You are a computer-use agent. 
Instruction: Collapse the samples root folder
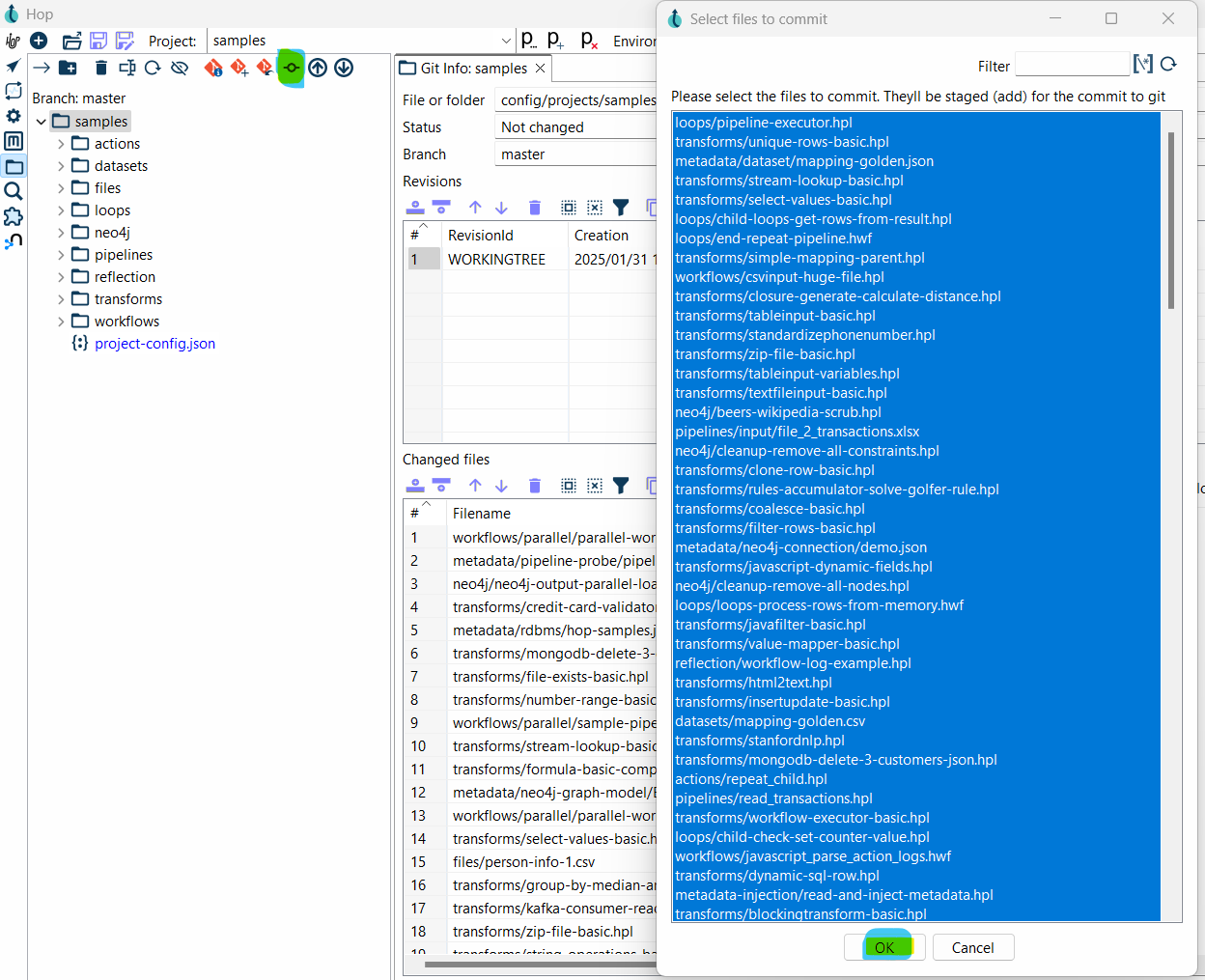click(41, 122)
